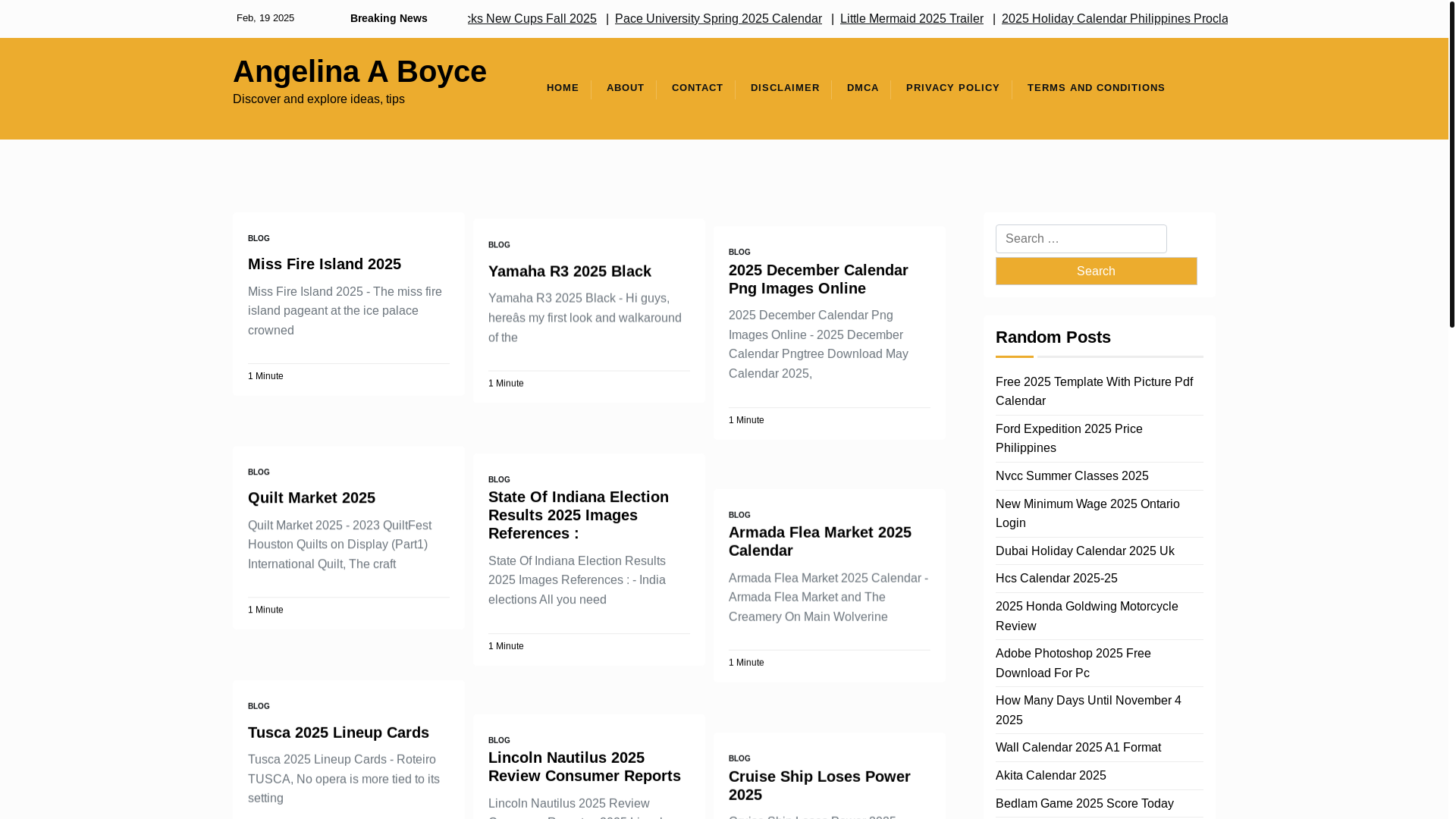The height and width of the screenshot is (819, 1456).
Task: Open Akita Calendar 2025 link
Action: [x=1050, y=776]
